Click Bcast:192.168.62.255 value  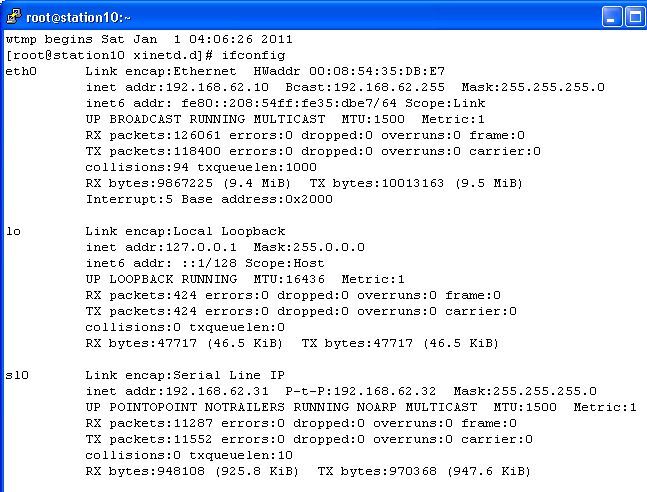pyautogui.click(x=365, y=88)
